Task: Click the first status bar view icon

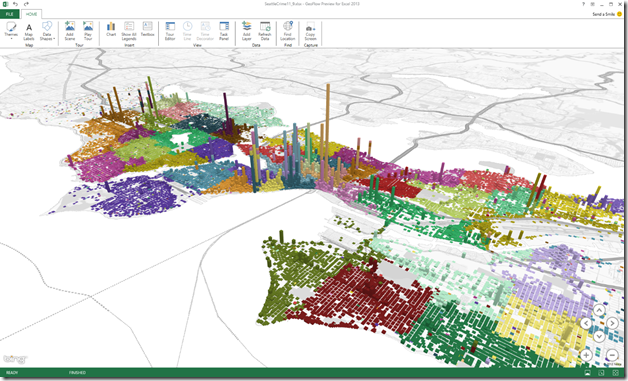Action: (588, 373)
